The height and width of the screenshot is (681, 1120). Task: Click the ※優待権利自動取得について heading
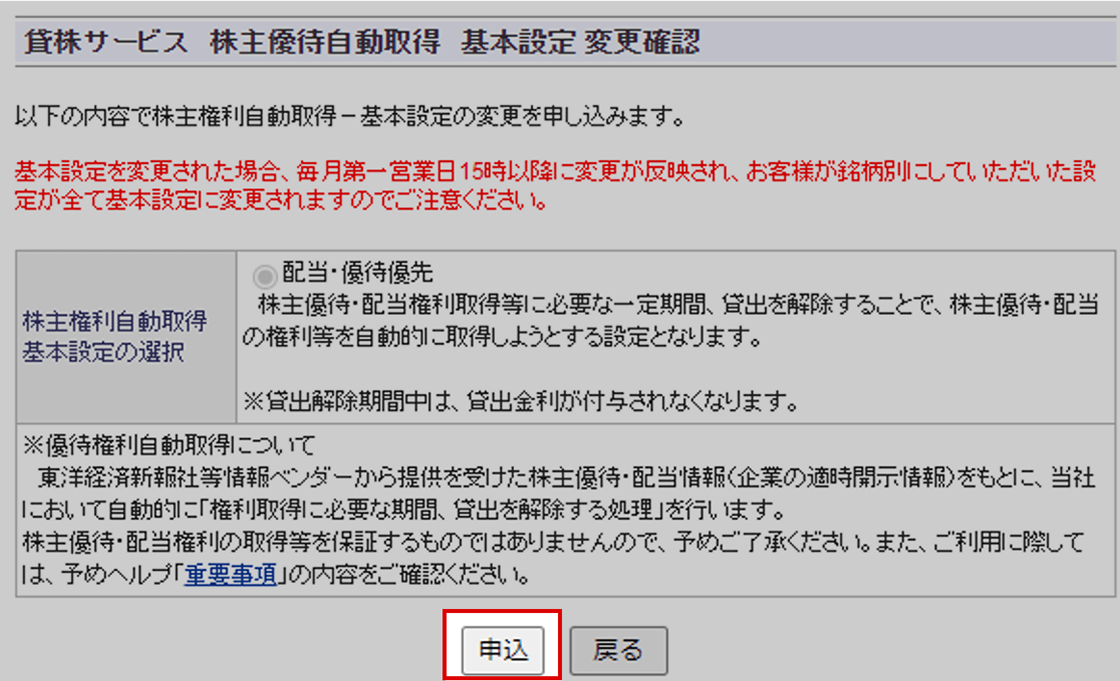[x=169, y=446]
